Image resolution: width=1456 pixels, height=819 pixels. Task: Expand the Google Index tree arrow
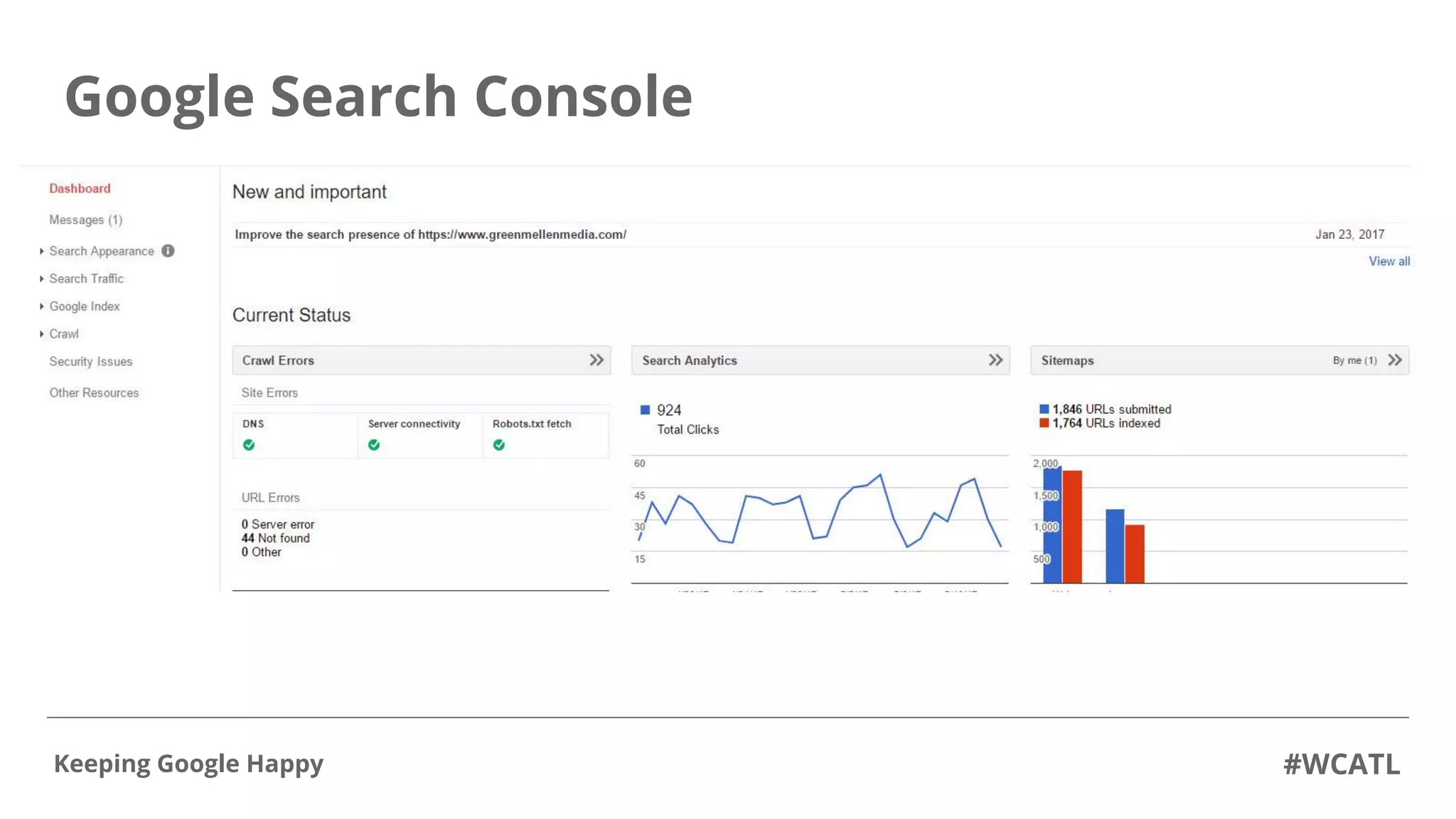tap(41, 306)
